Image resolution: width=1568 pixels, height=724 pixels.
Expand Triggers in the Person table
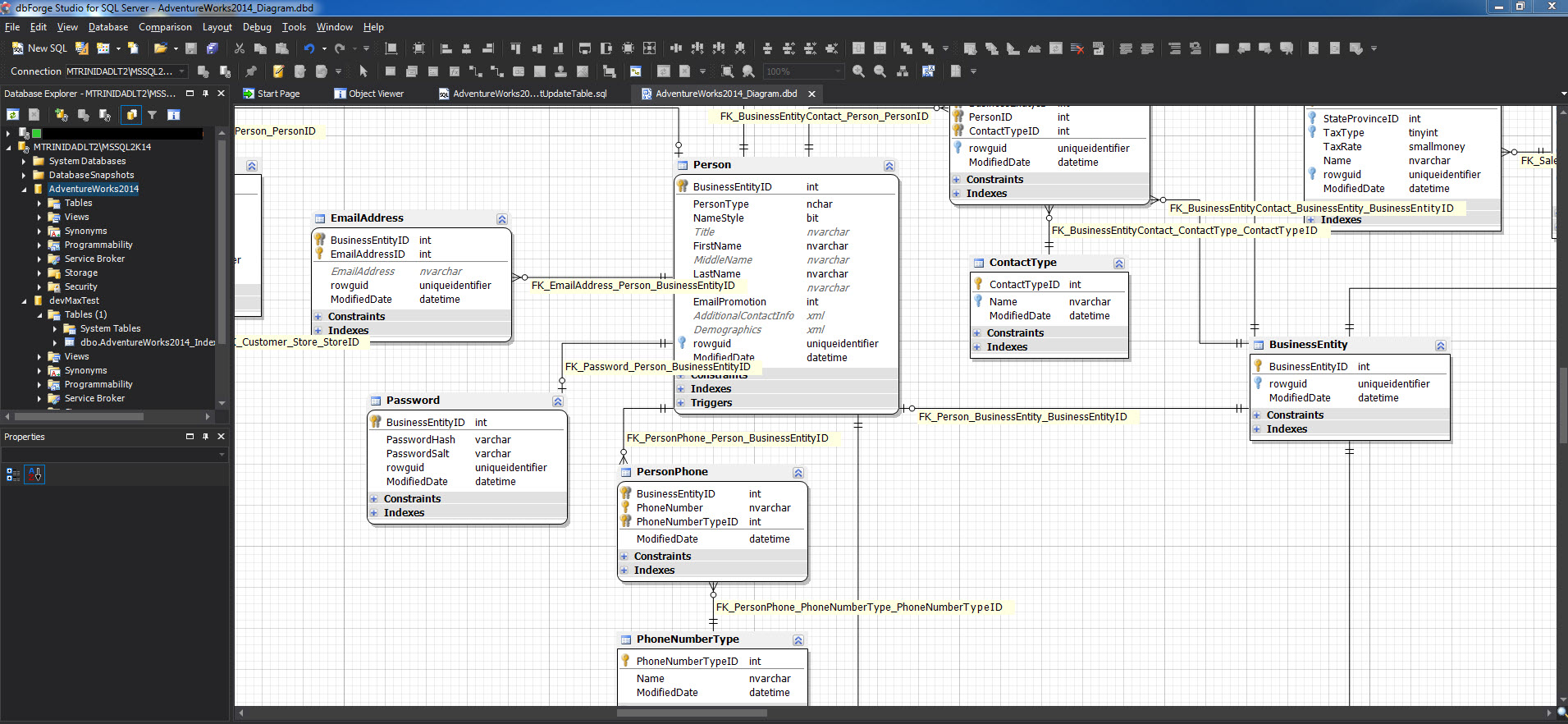(680, 403)
